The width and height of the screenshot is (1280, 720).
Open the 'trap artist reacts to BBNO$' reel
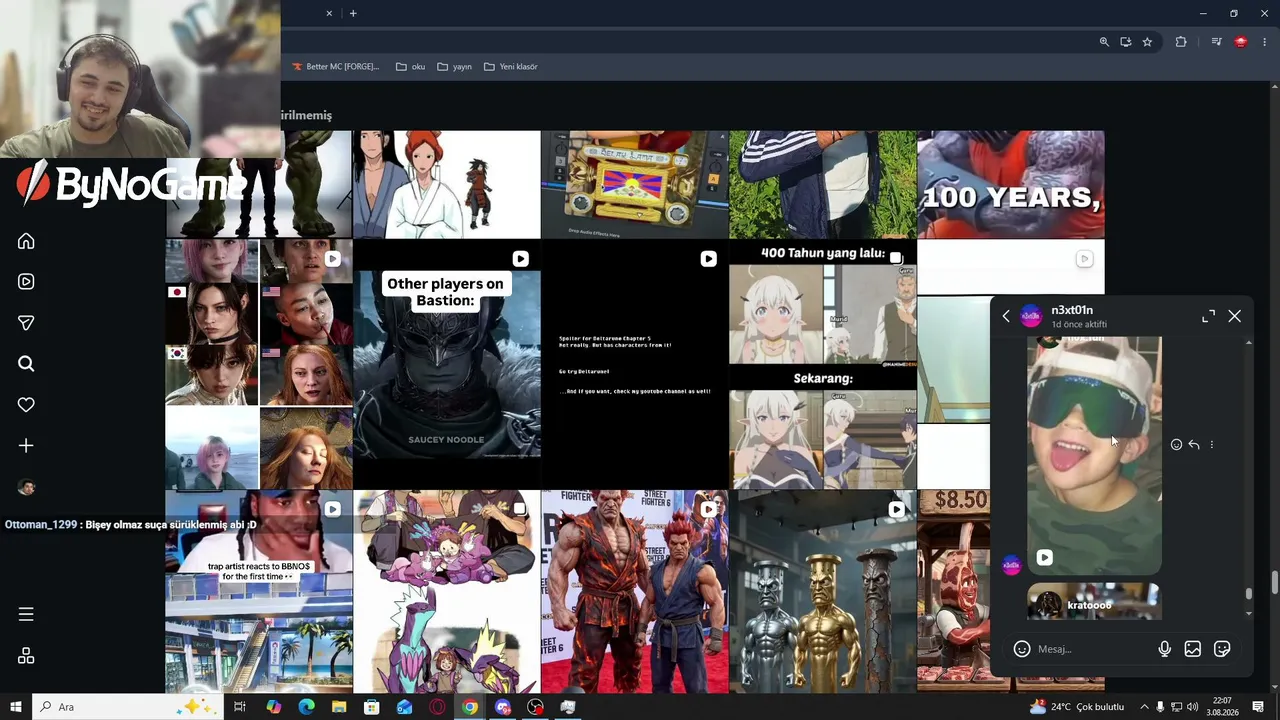point(259,592)
